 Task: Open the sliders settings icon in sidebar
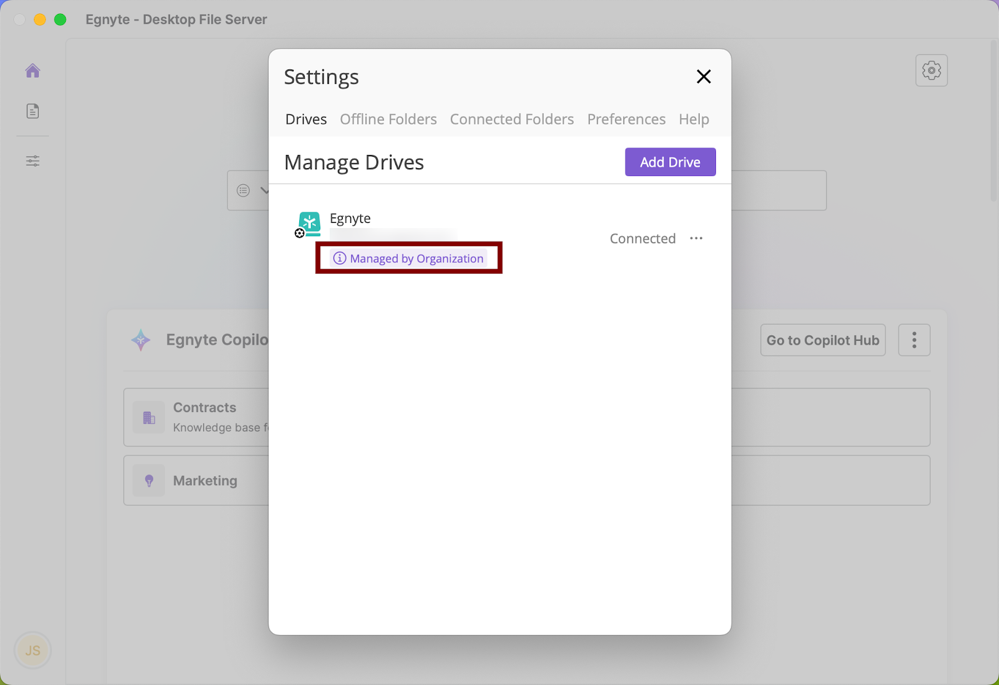point(32,161)
